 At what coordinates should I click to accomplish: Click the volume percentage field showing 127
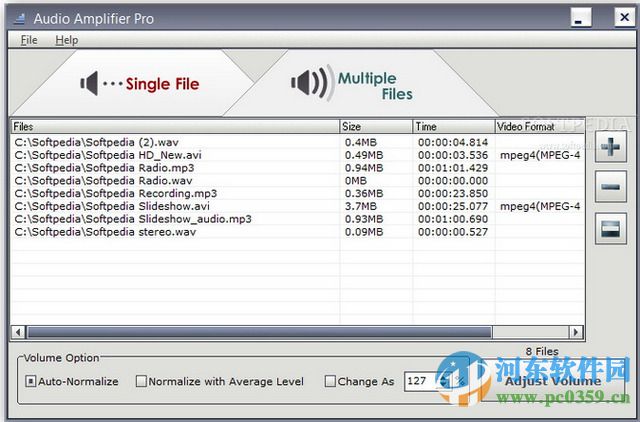pyautogui.click(x=421, y=381)
